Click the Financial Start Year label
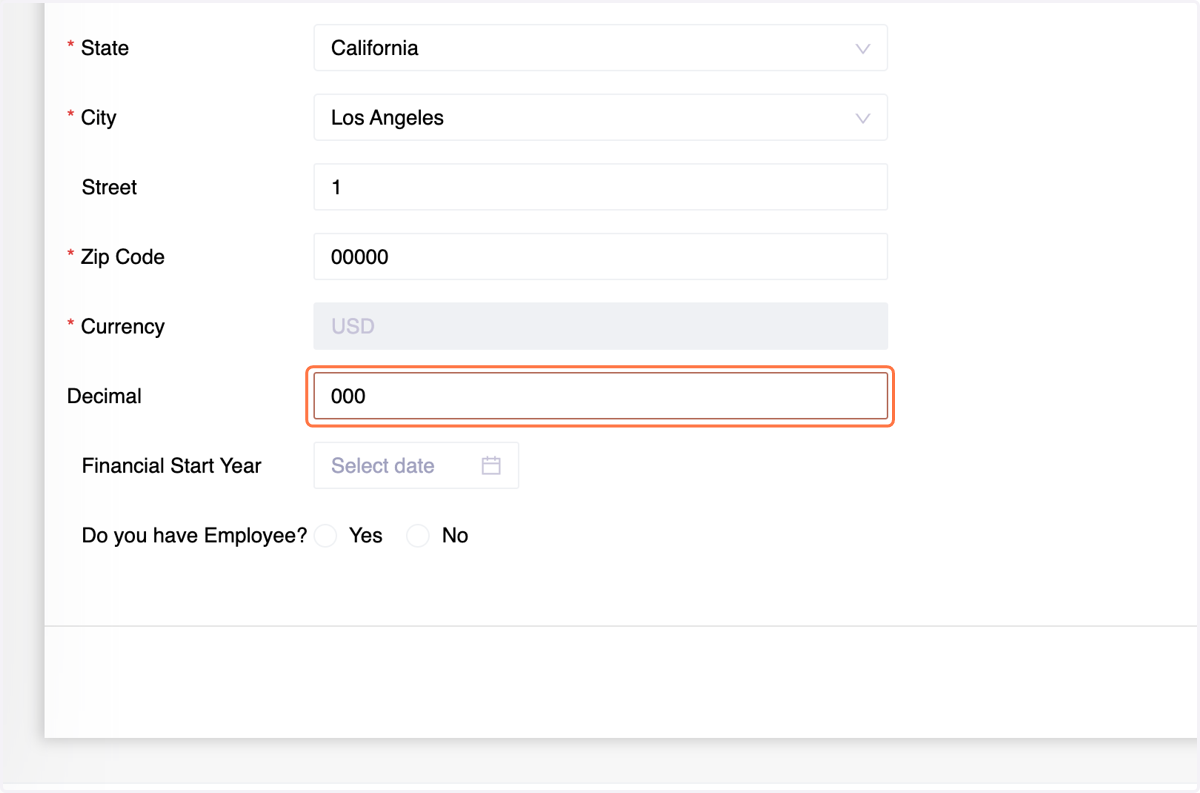 coord(172,466)
